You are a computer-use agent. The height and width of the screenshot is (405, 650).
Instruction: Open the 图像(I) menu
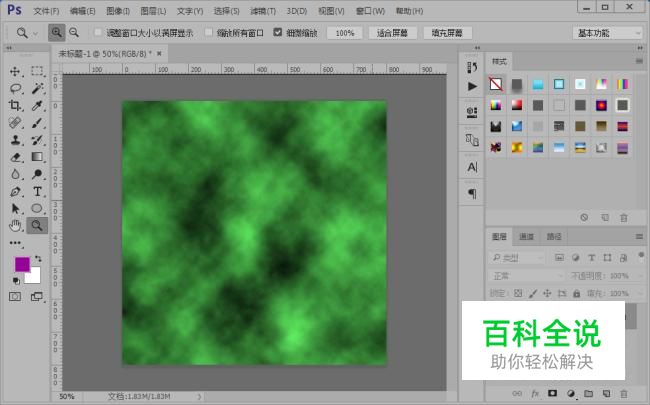[x=118, y=11]
